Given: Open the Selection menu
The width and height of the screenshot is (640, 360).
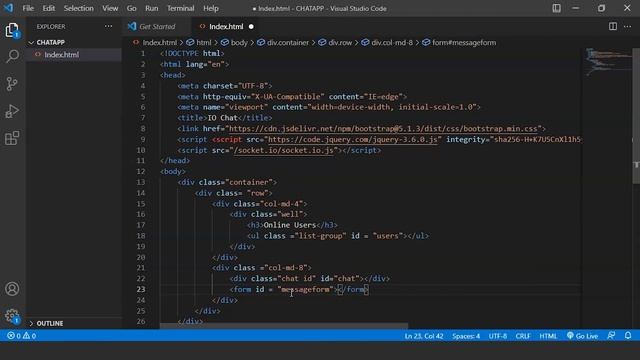Looking at the screenshot, I should coord(78,8).
